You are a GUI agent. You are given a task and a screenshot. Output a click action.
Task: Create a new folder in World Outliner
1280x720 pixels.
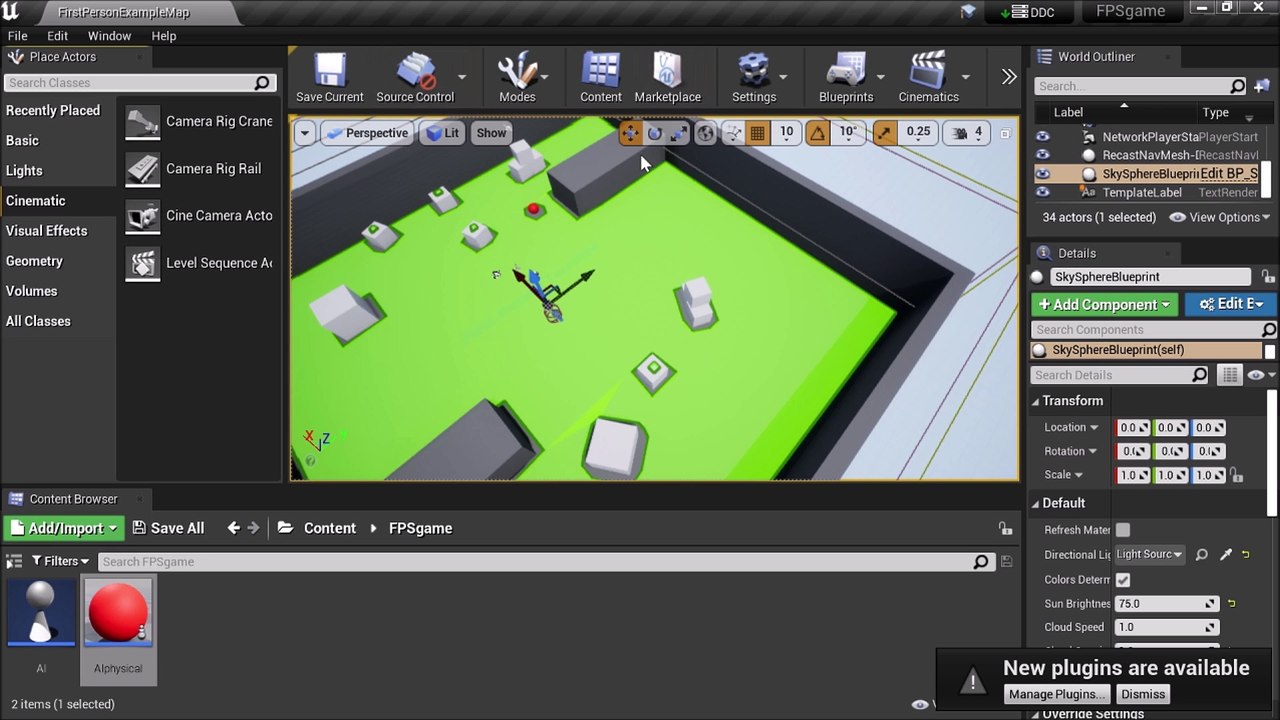[1262, 86]
